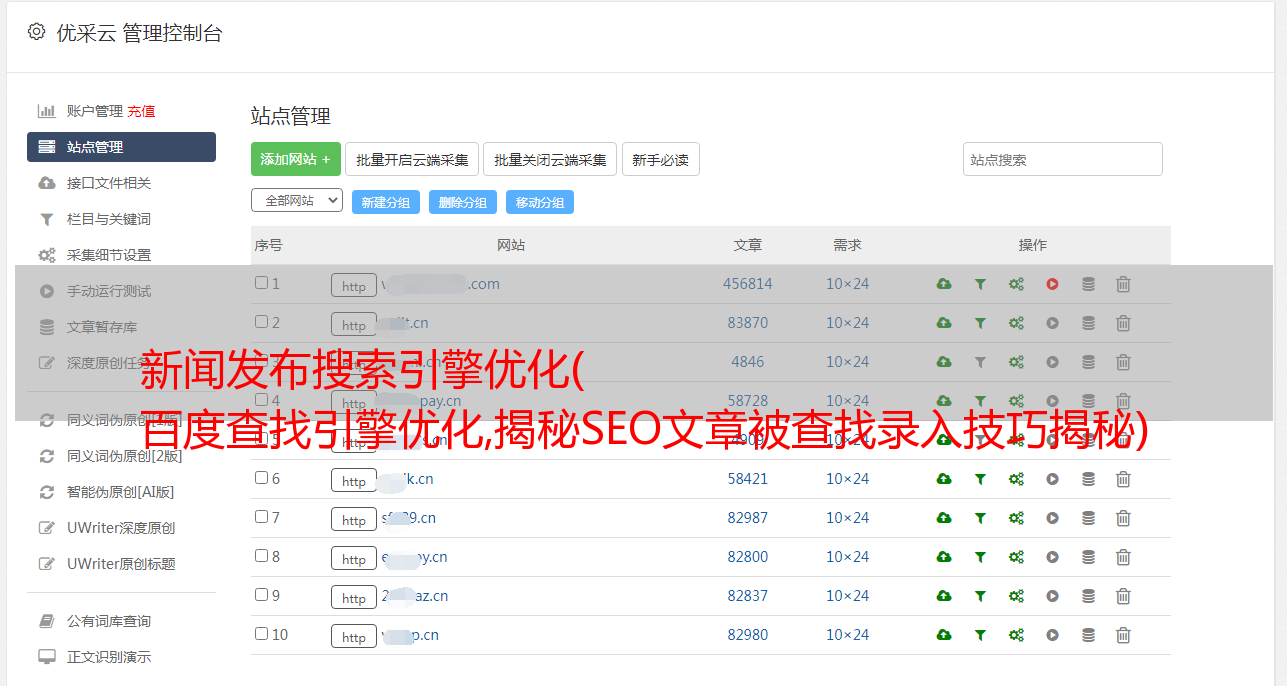Click cloud upload icon in row 82800

click(x=944, y=557)
